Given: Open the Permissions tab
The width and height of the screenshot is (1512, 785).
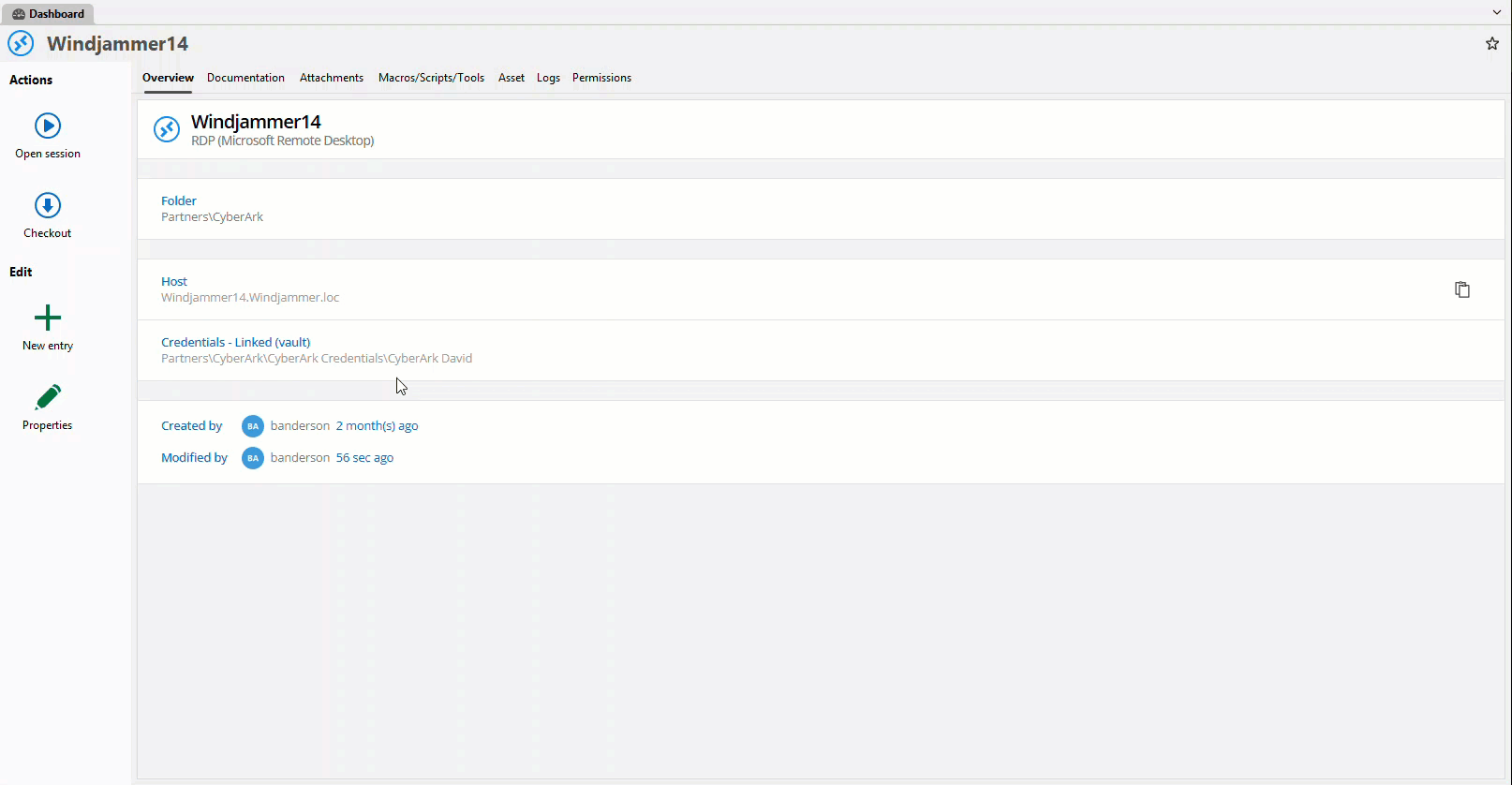Looking at the screenshot, I should point(601,78).
